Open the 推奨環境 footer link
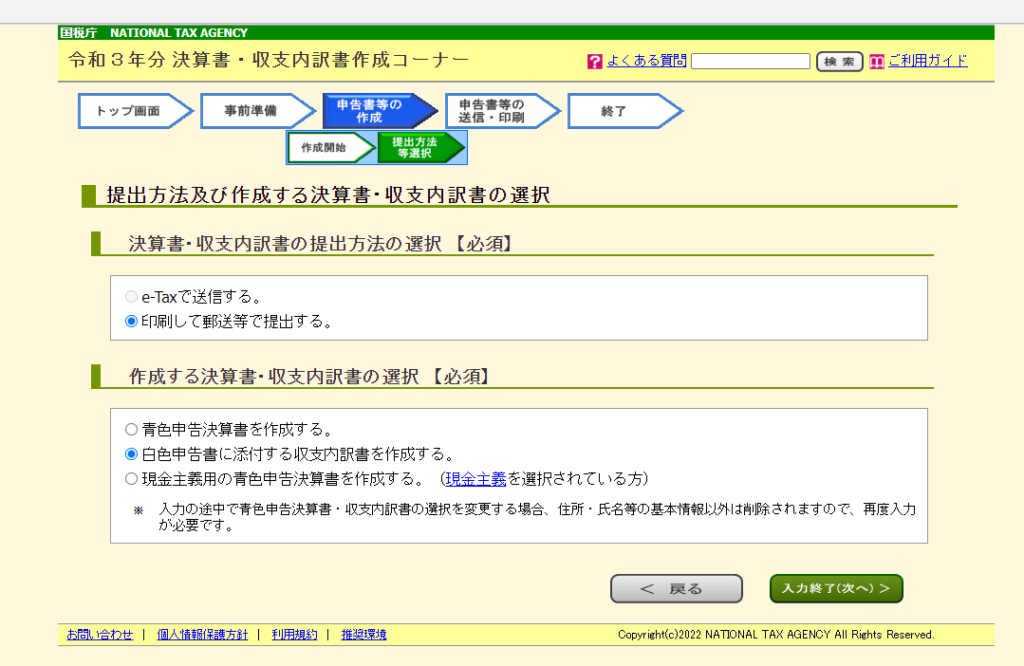Viewport: 1024px width, 666px height. (x=364, y=635)
